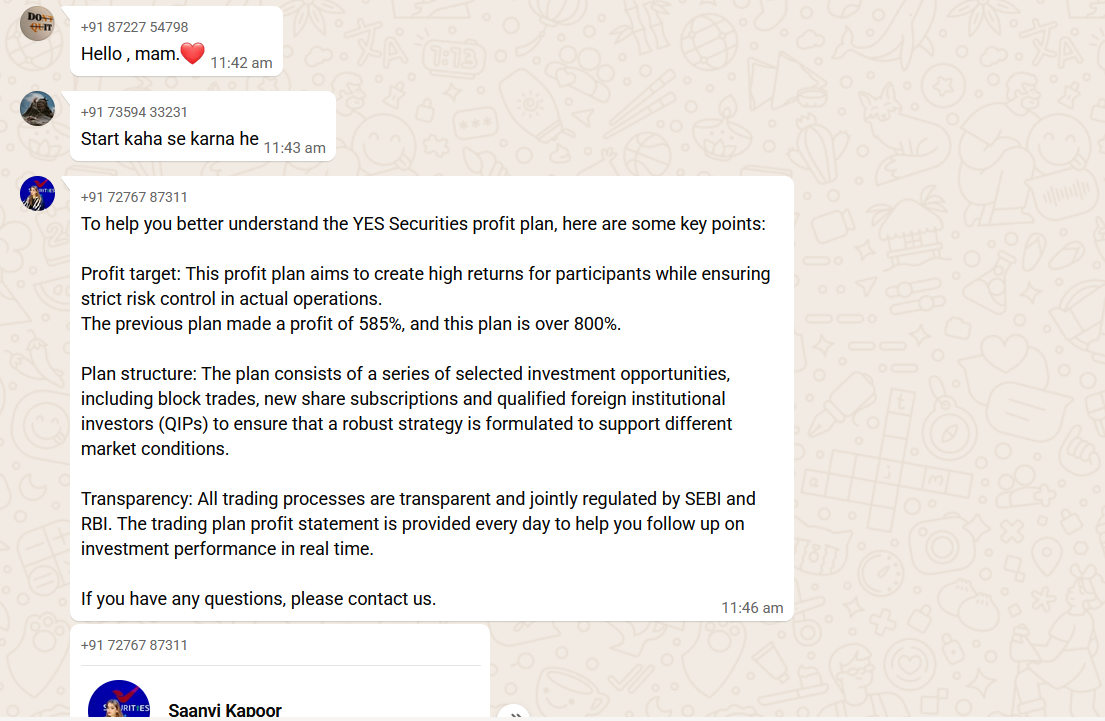Click the 11:46 am timestamp
This screenshot has height=721, width=1105.
click(x=752, y=607)
